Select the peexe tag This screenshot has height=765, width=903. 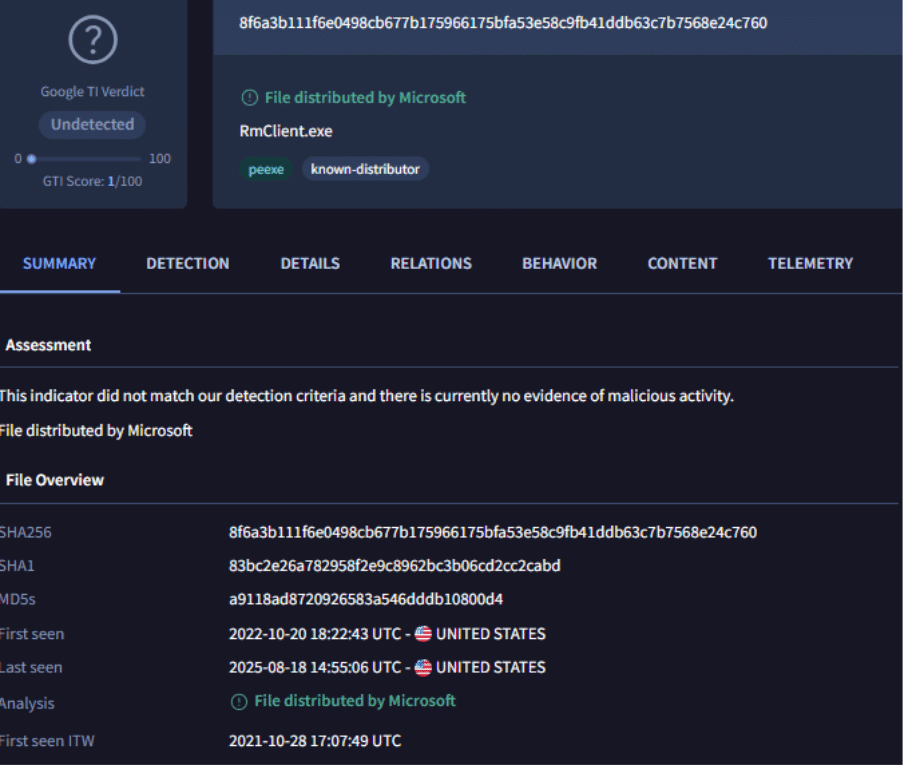click(267, 169)
